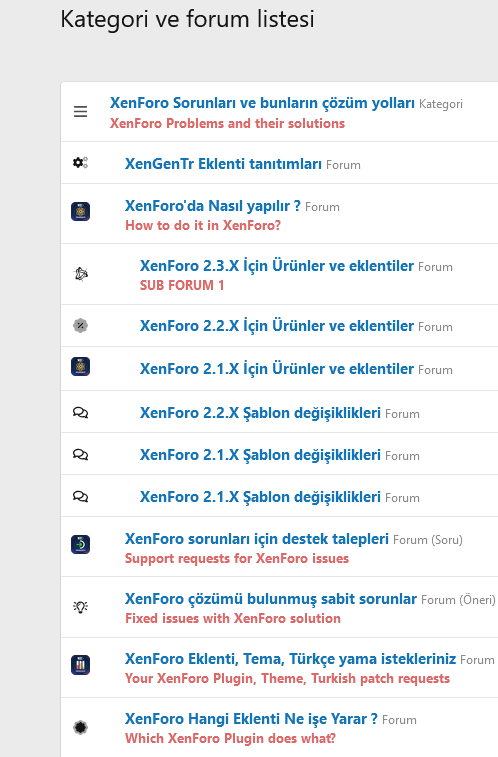Click the blue badge icon beside XenForo 2.1.X Ürünler

tap(81, 366)
